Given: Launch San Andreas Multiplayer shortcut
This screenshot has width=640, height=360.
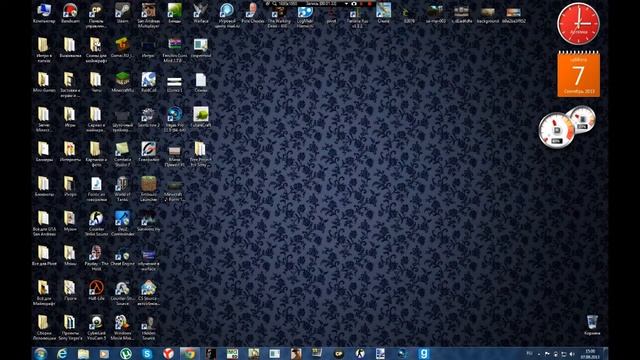Looking at the screenshot, I should tap(148, 15).
